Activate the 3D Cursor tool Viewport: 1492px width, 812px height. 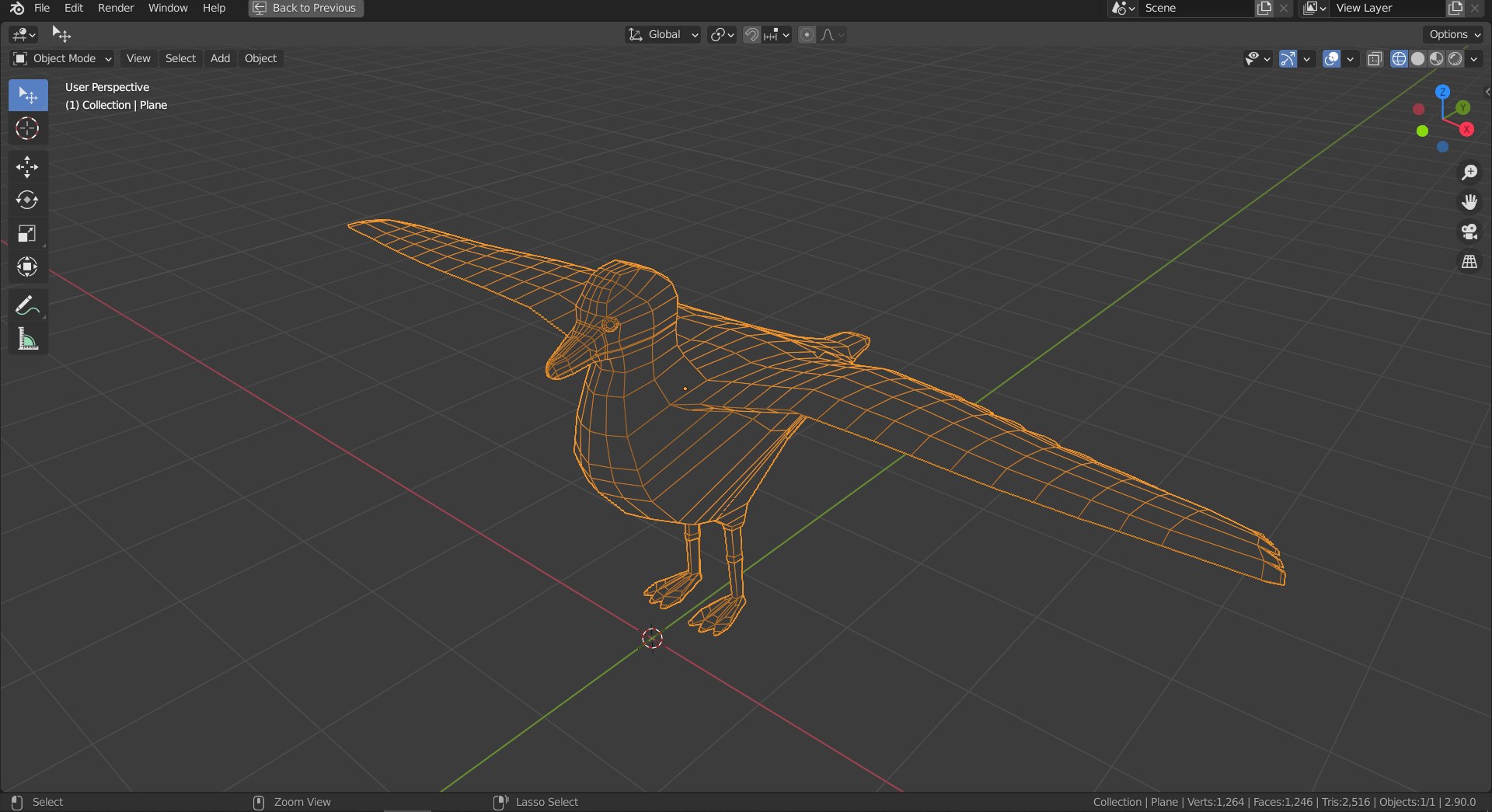coord(28,128)
